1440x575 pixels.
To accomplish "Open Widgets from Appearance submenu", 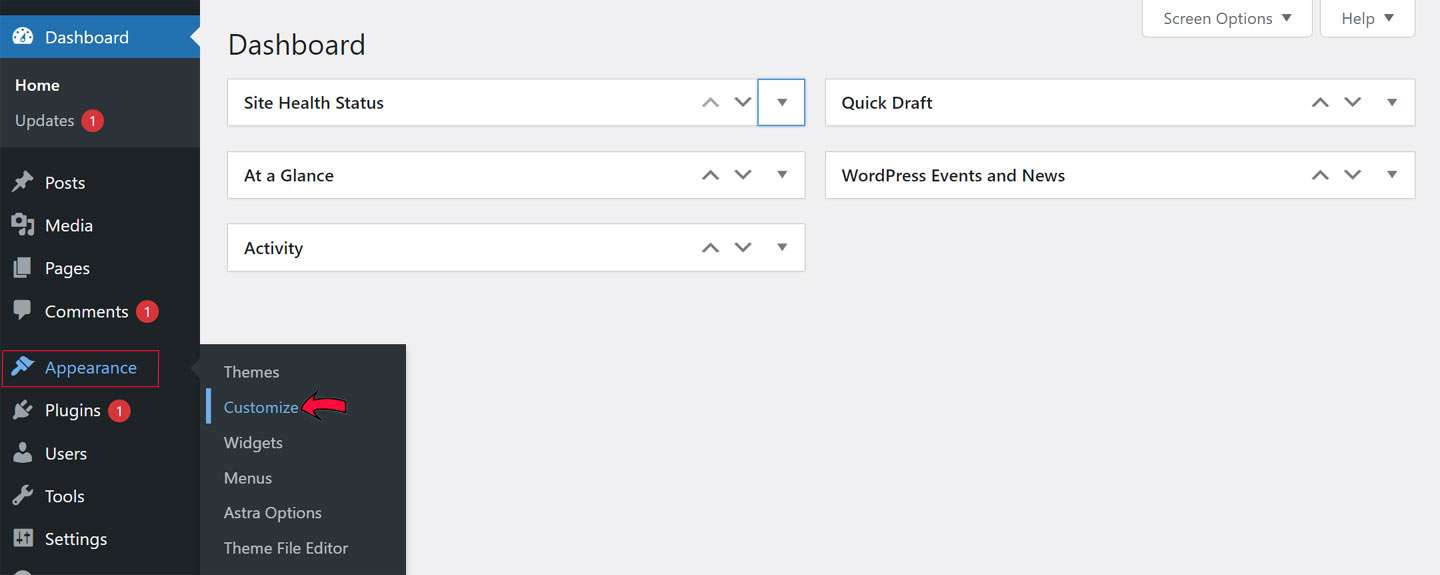I will [253, 443].
